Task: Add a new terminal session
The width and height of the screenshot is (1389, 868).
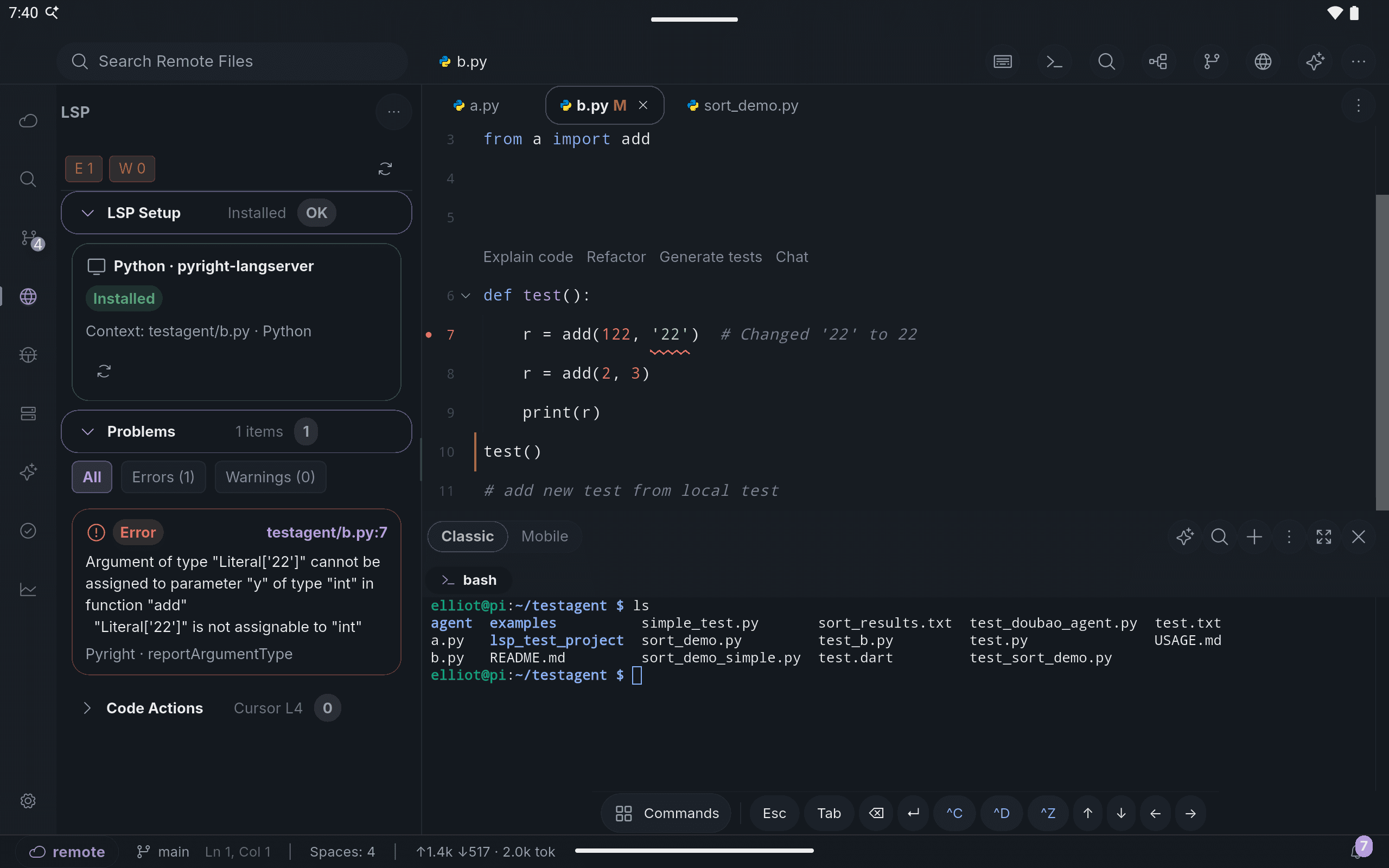Action: [x=1254, y=537]
